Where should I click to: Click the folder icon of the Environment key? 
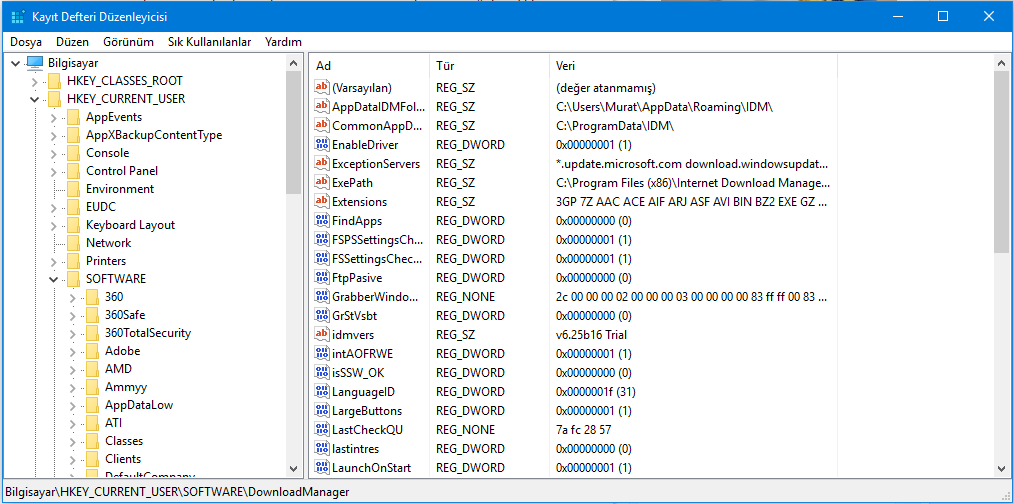pos(74,189)
